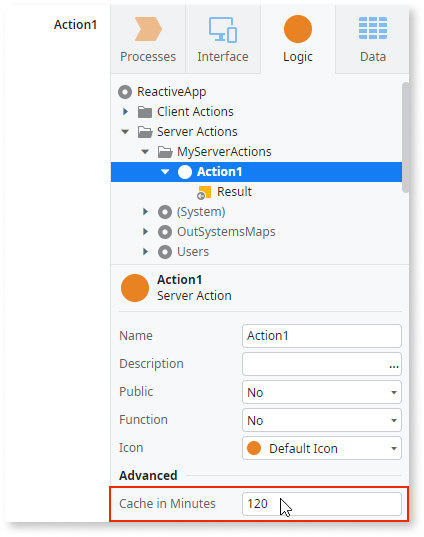Select the (System) tree label
The image size is (424, 537).
coord(201,212)
